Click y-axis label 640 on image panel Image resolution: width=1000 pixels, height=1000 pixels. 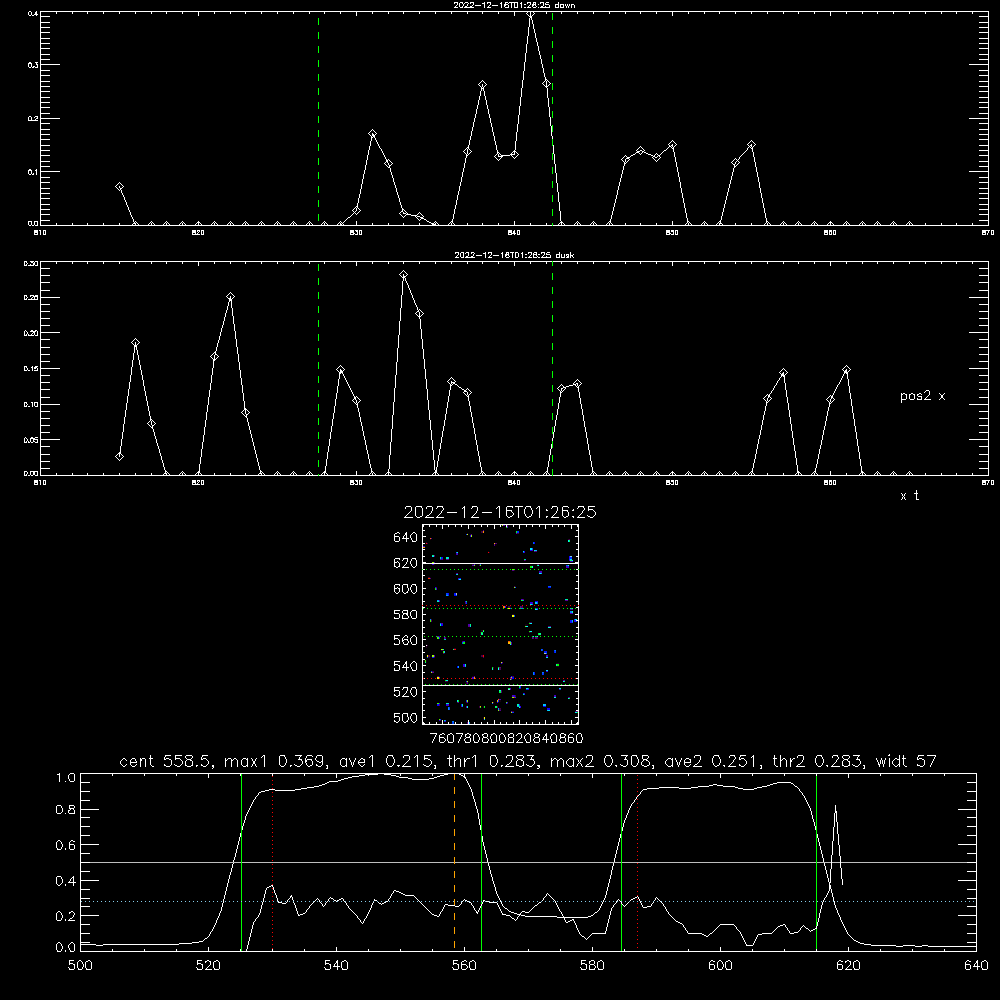(405, 538)
